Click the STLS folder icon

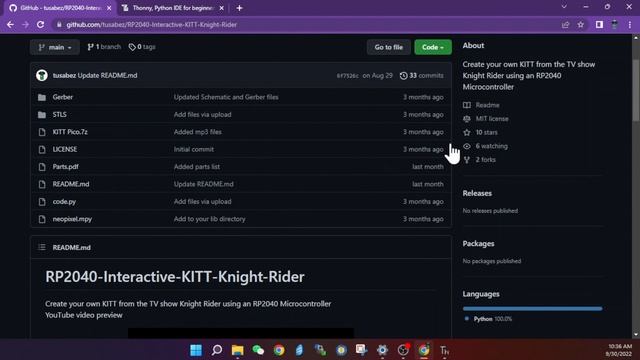tap(42, 115)
